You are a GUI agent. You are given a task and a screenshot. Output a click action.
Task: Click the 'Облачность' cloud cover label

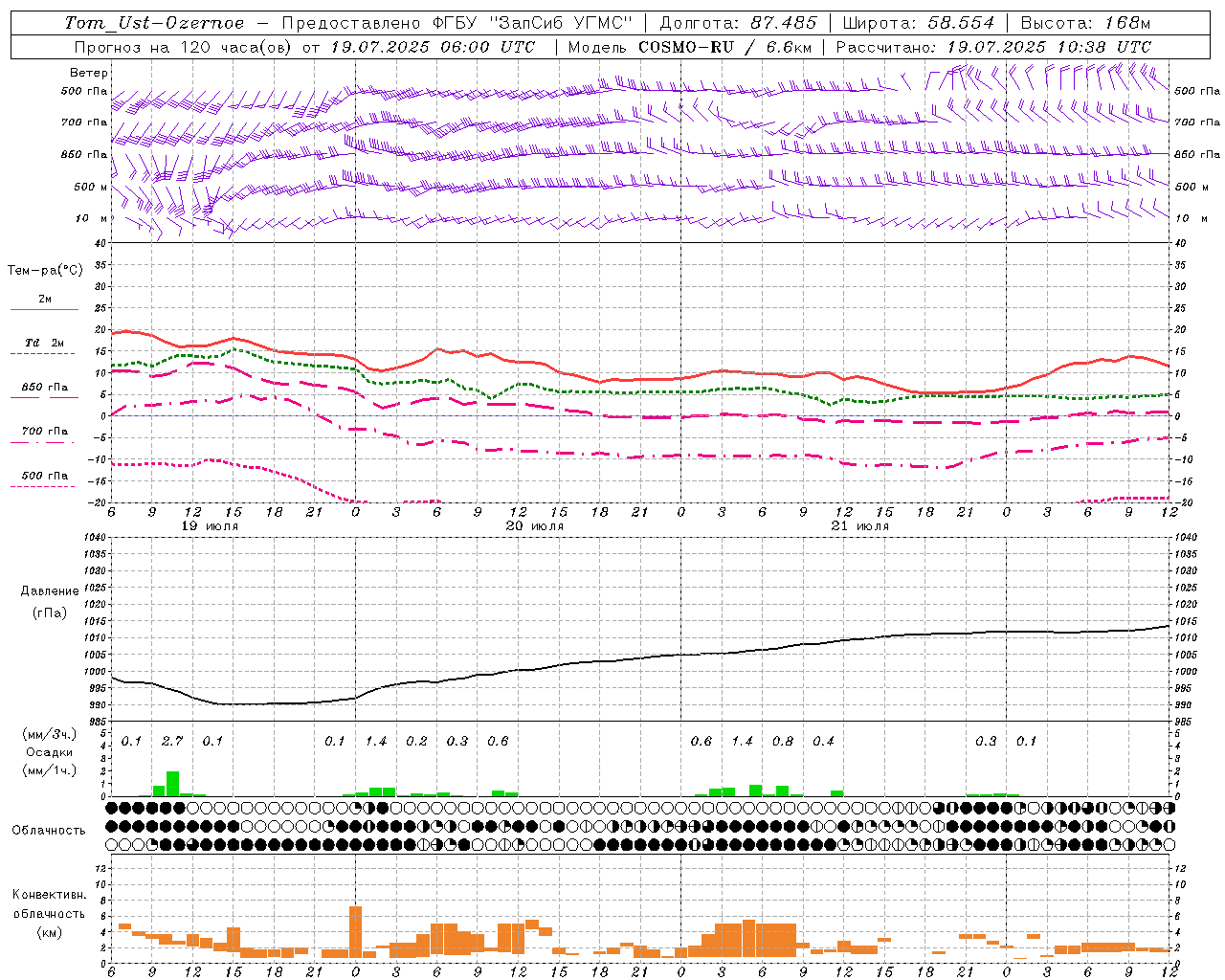pos(49,831)
